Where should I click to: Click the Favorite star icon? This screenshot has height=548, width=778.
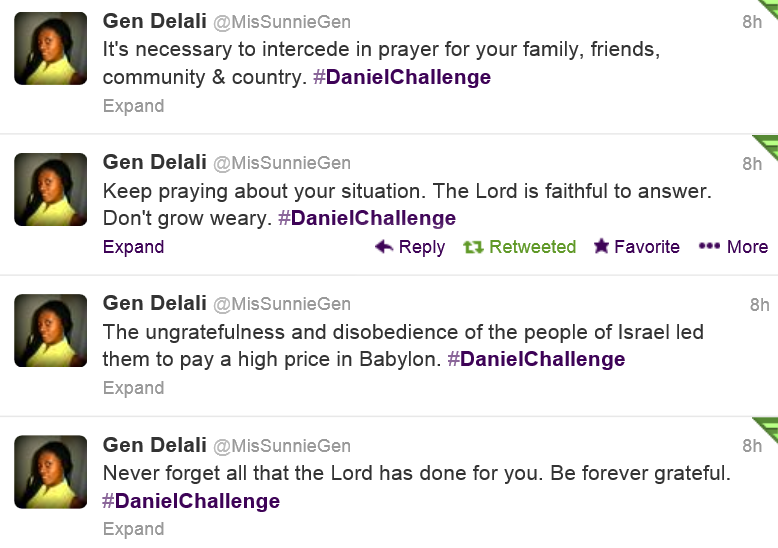(x=601, y=247)
